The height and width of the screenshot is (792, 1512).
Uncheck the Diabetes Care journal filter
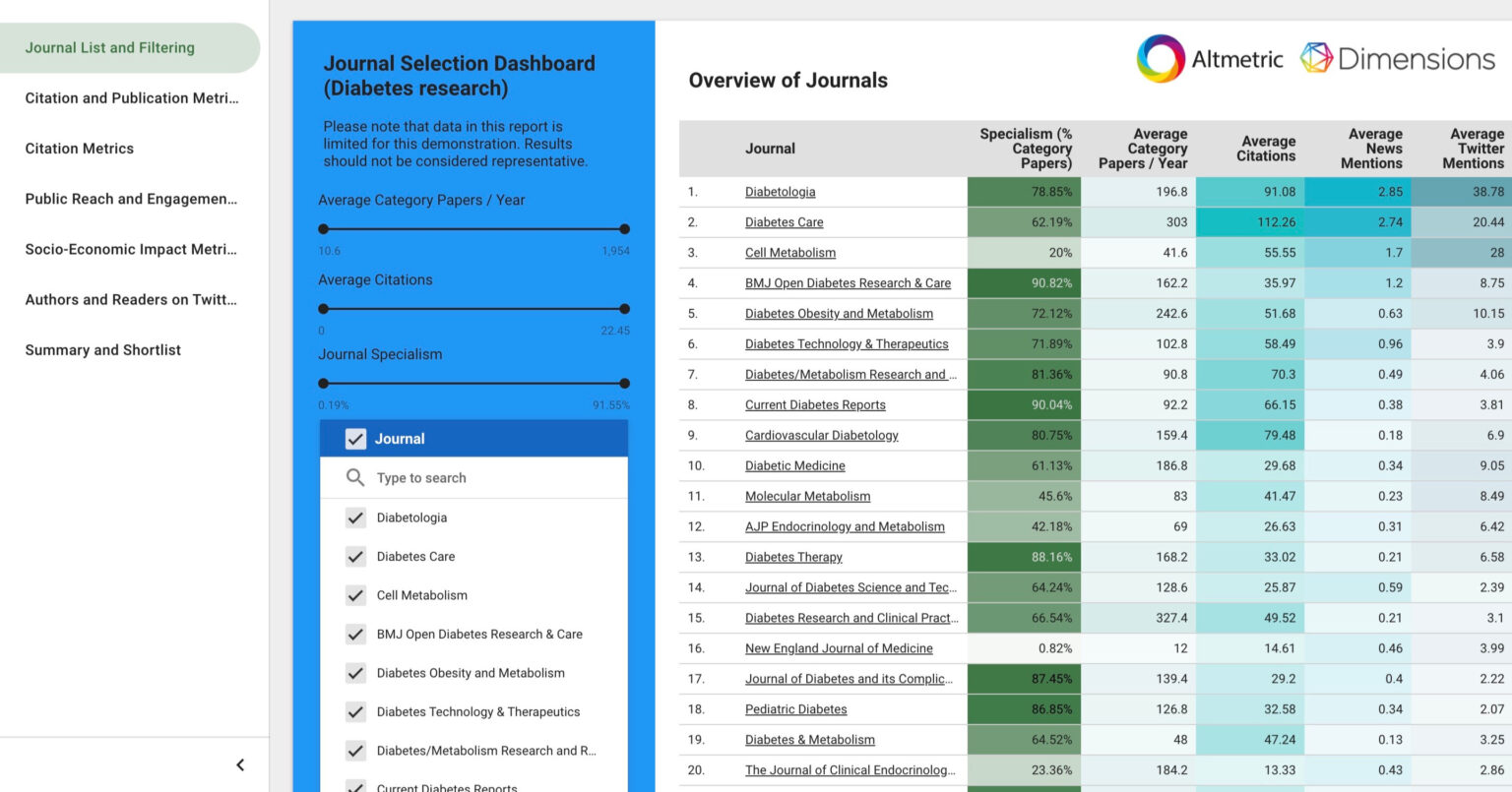pos(355,556)
